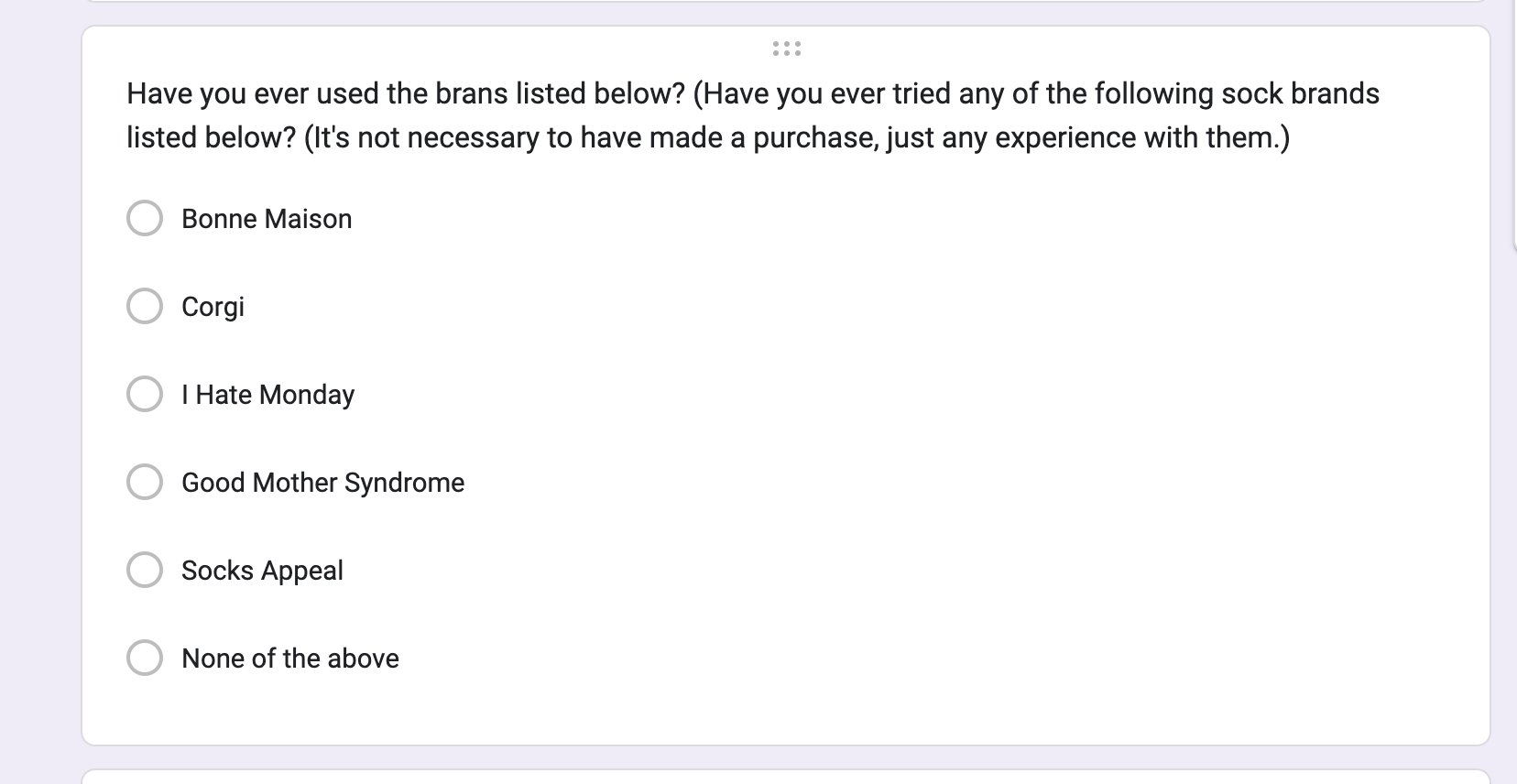
Task: Click the Bonne Maison option label text
Action: [267, 219]
